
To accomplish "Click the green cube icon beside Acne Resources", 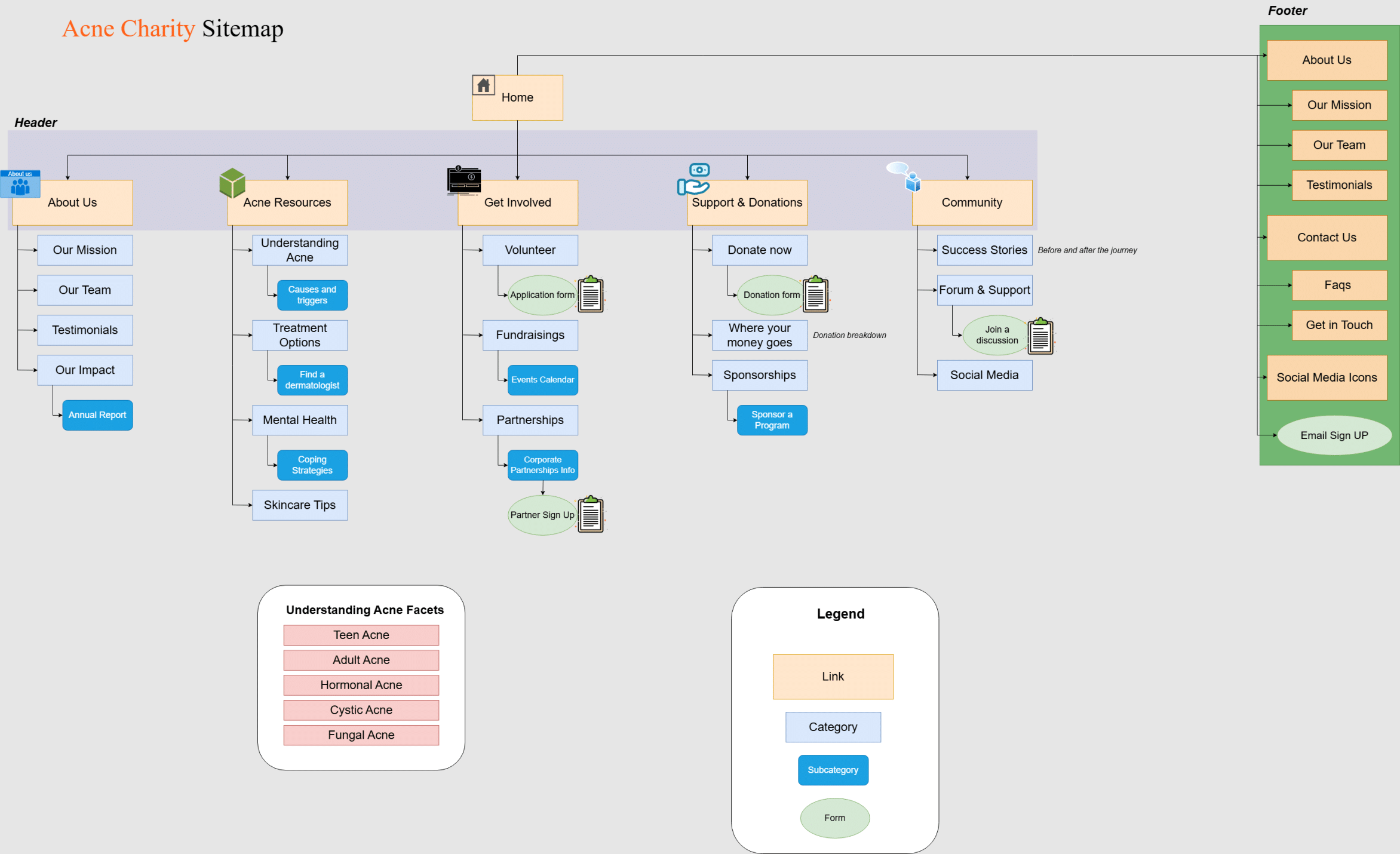I will click(232, 183).
